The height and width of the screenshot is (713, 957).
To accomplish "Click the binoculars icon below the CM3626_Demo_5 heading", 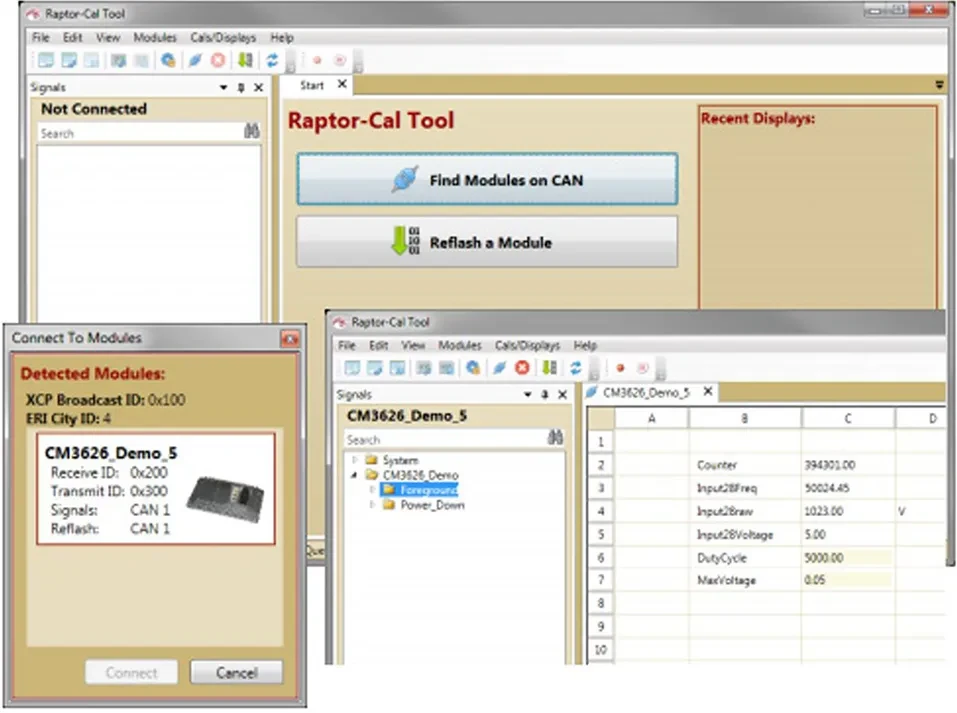I will [555, 439].
